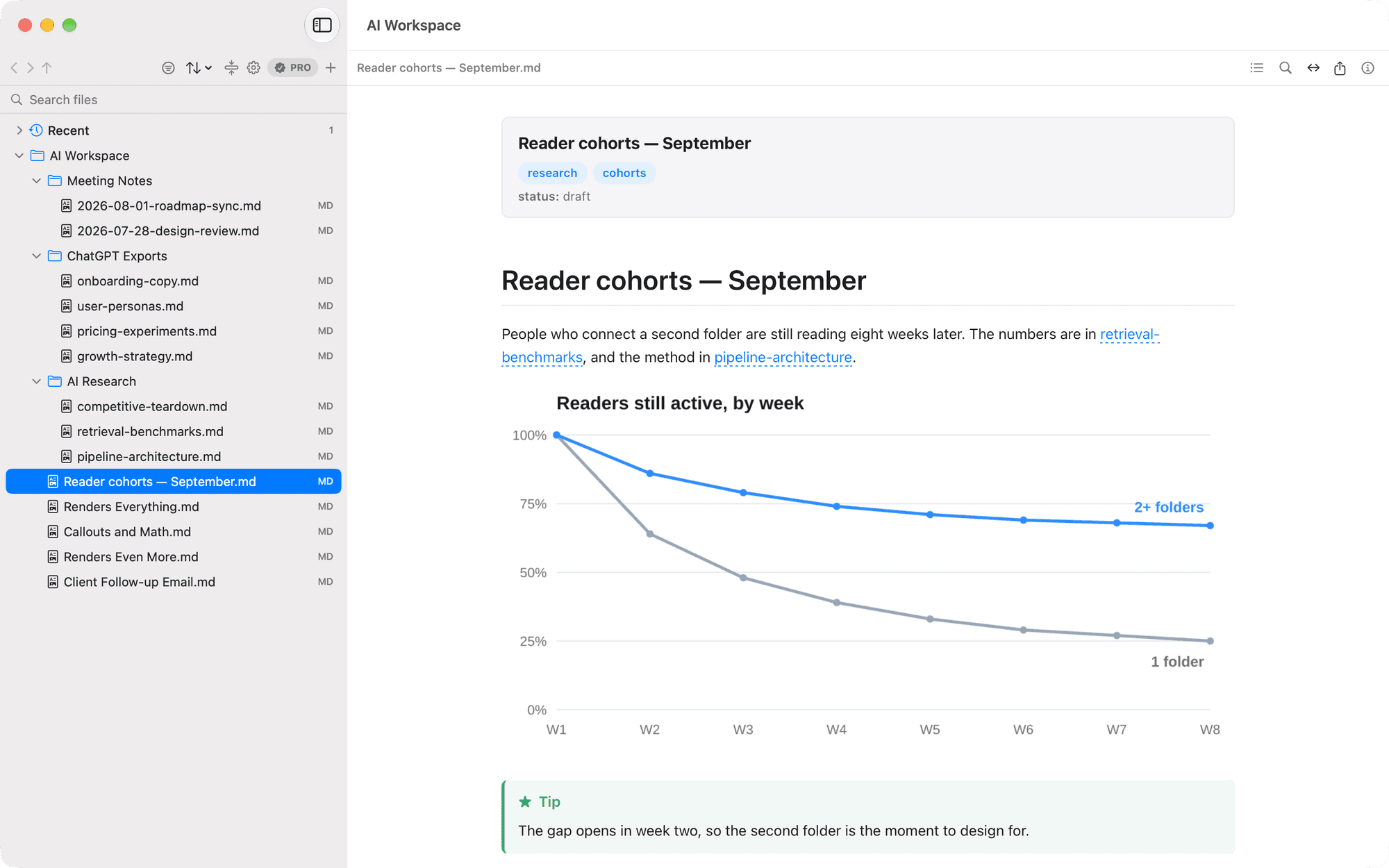Open Client Follow-up Email.md file
The height and width of the screenshot is (868, 1389).
(174, 582)
